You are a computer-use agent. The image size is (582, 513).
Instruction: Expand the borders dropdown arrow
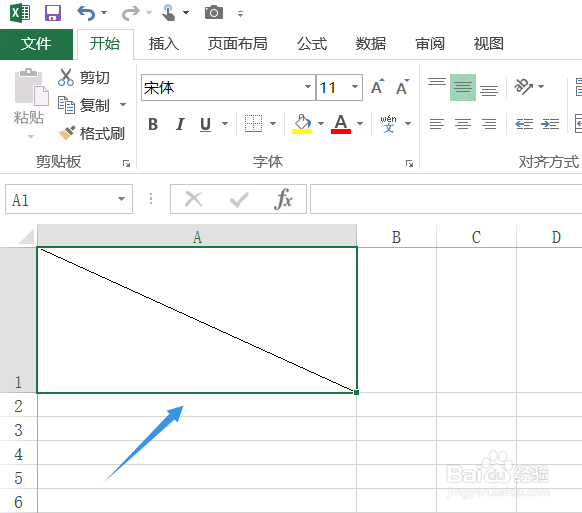[273, 124]
